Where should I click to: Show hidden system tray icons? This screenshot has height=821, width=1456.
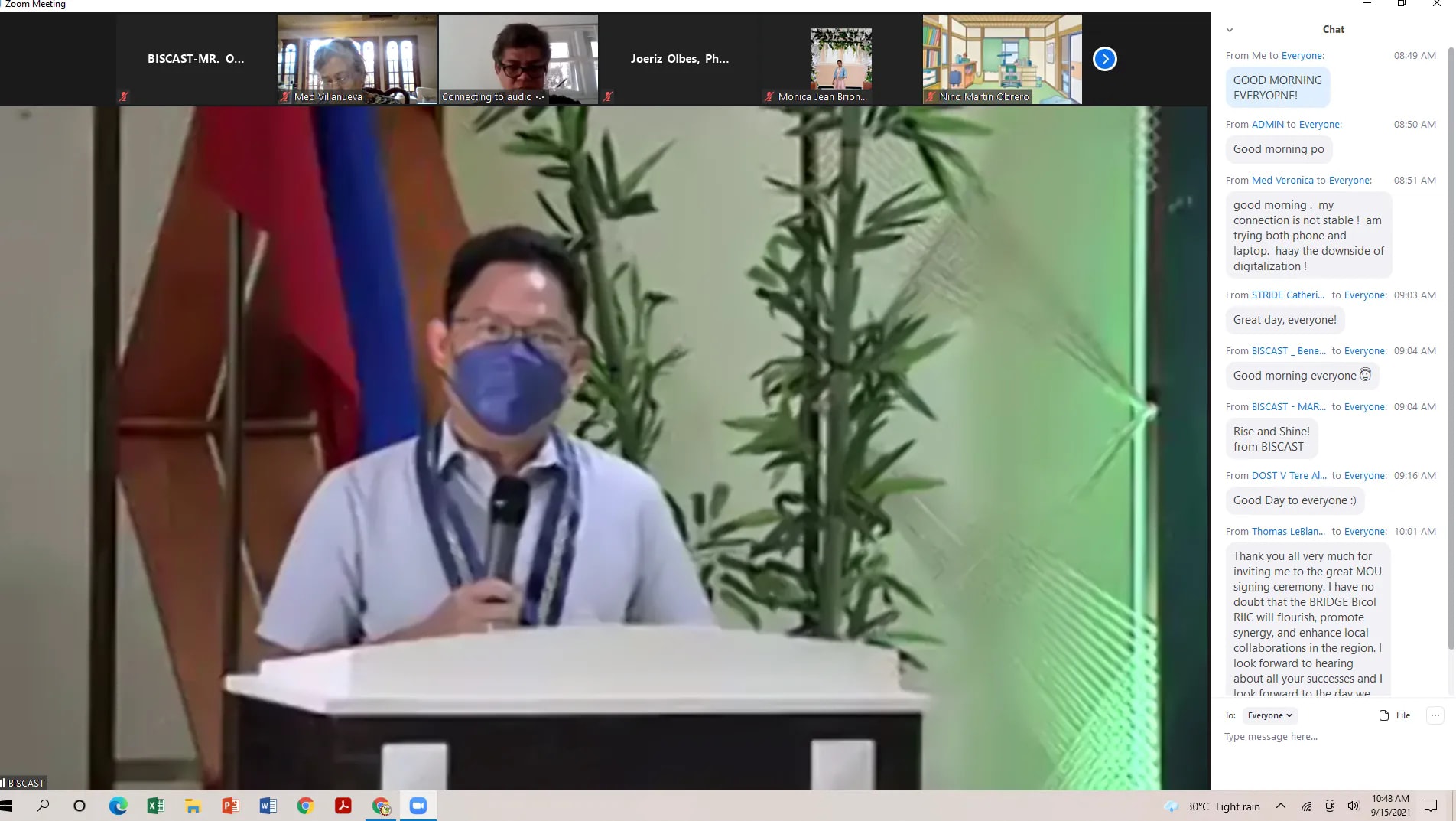click(1281, 806)
